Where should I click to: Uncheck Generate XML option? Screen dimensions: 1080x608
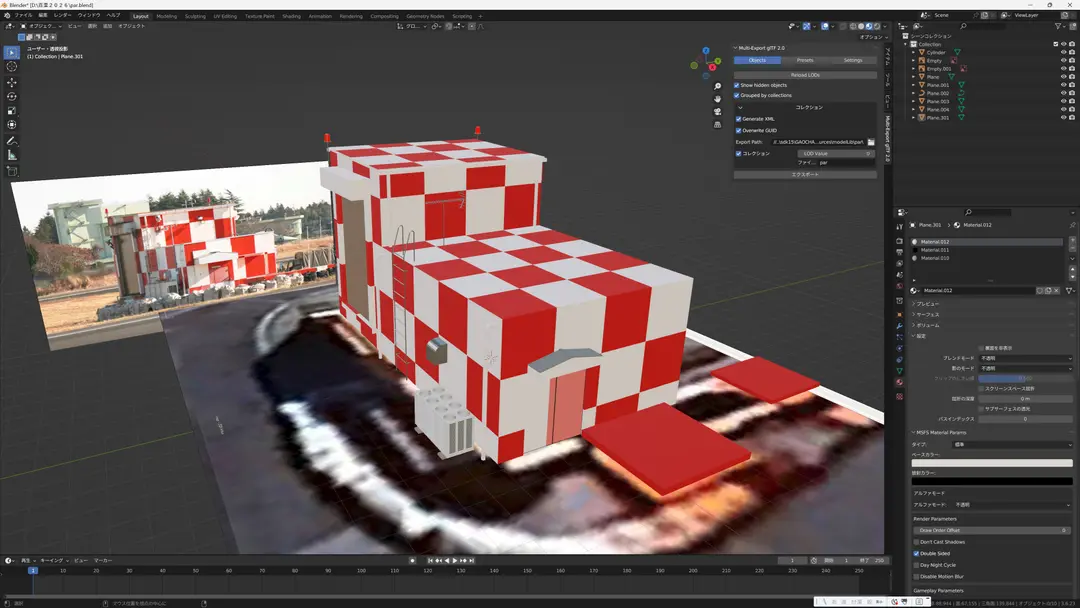(x=738, y=119)
